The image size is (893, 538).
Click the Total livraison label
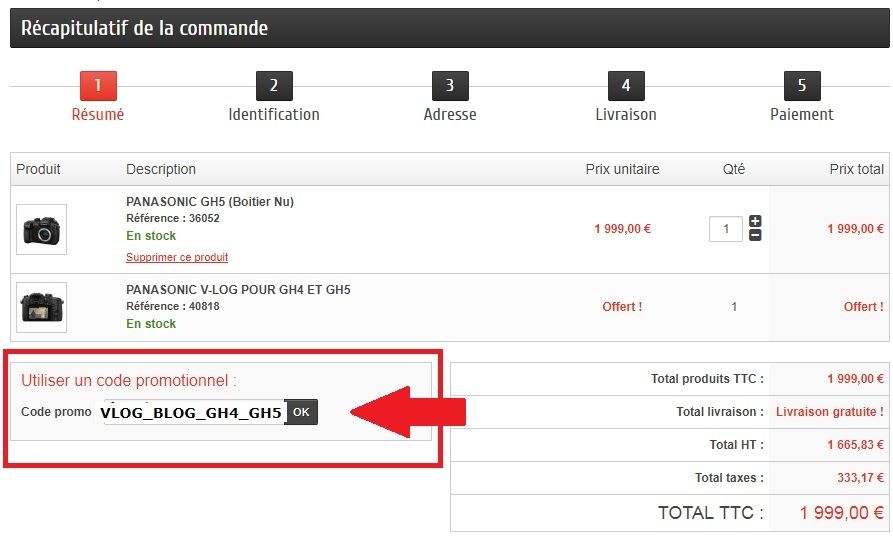720,412
